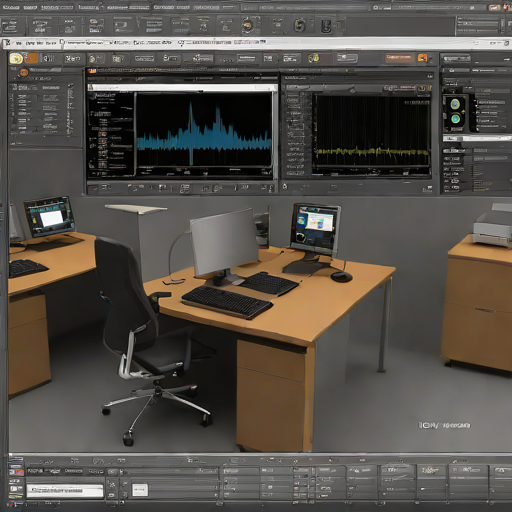Click the orange highlighted button in the second toolbar
Screen dimensions: 512x512
point(399,58)
